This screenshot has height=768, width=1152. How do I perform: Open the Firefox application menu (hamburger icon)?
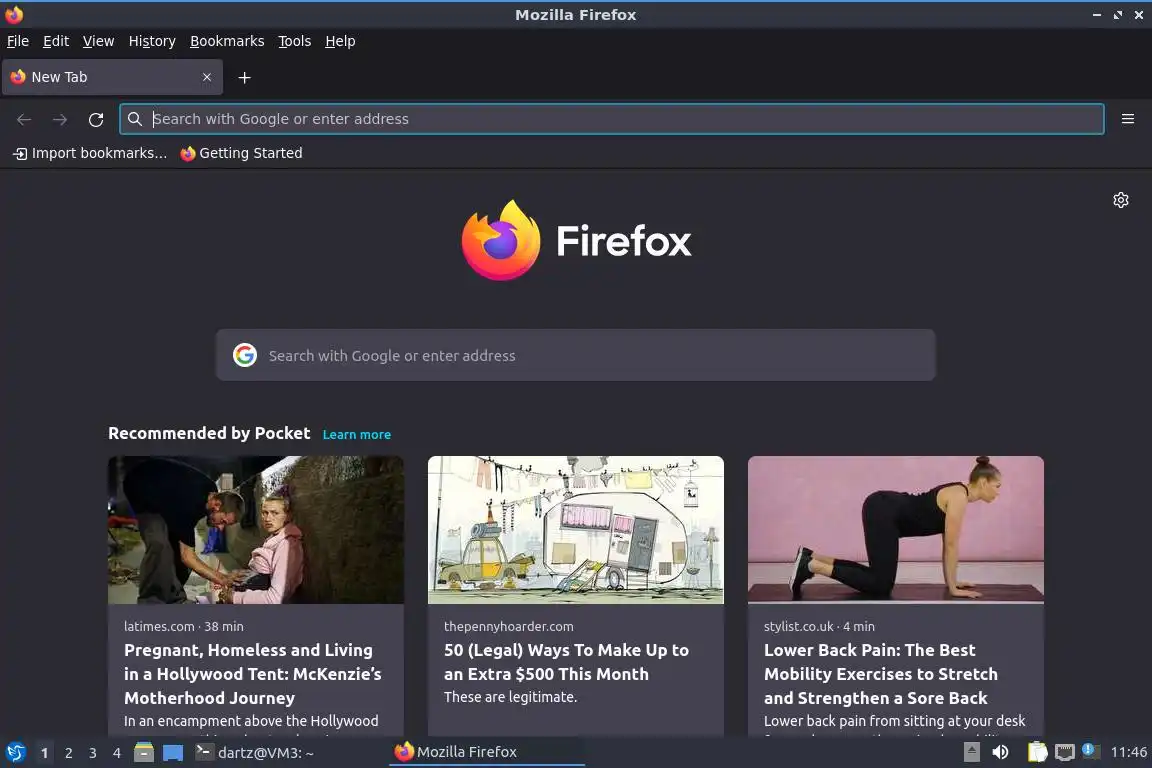(1128, 119)
